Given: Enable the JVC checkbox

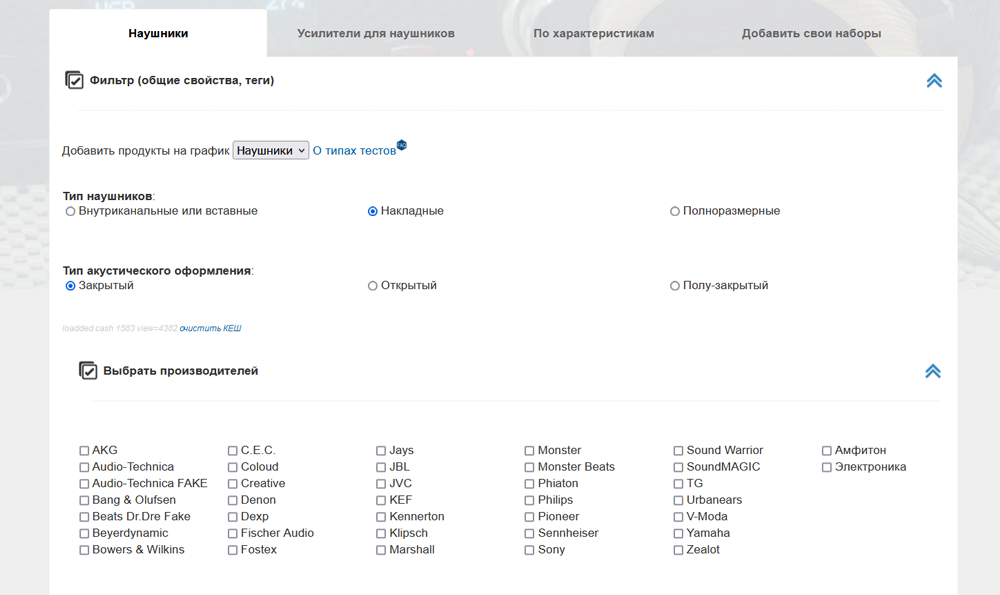Looking at the screenshot, I should point(381,484).
